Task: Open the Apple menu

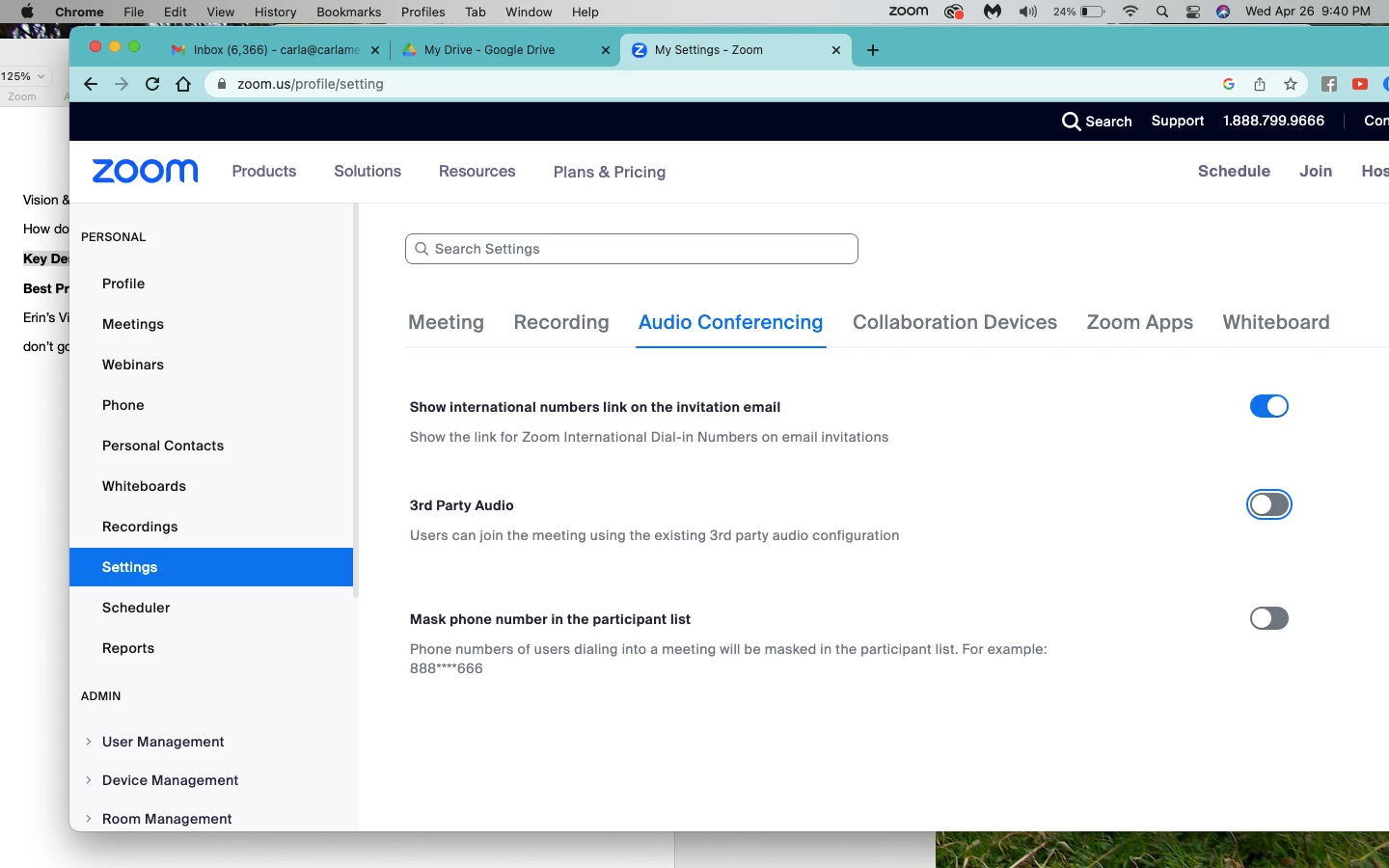Action: 27,12
